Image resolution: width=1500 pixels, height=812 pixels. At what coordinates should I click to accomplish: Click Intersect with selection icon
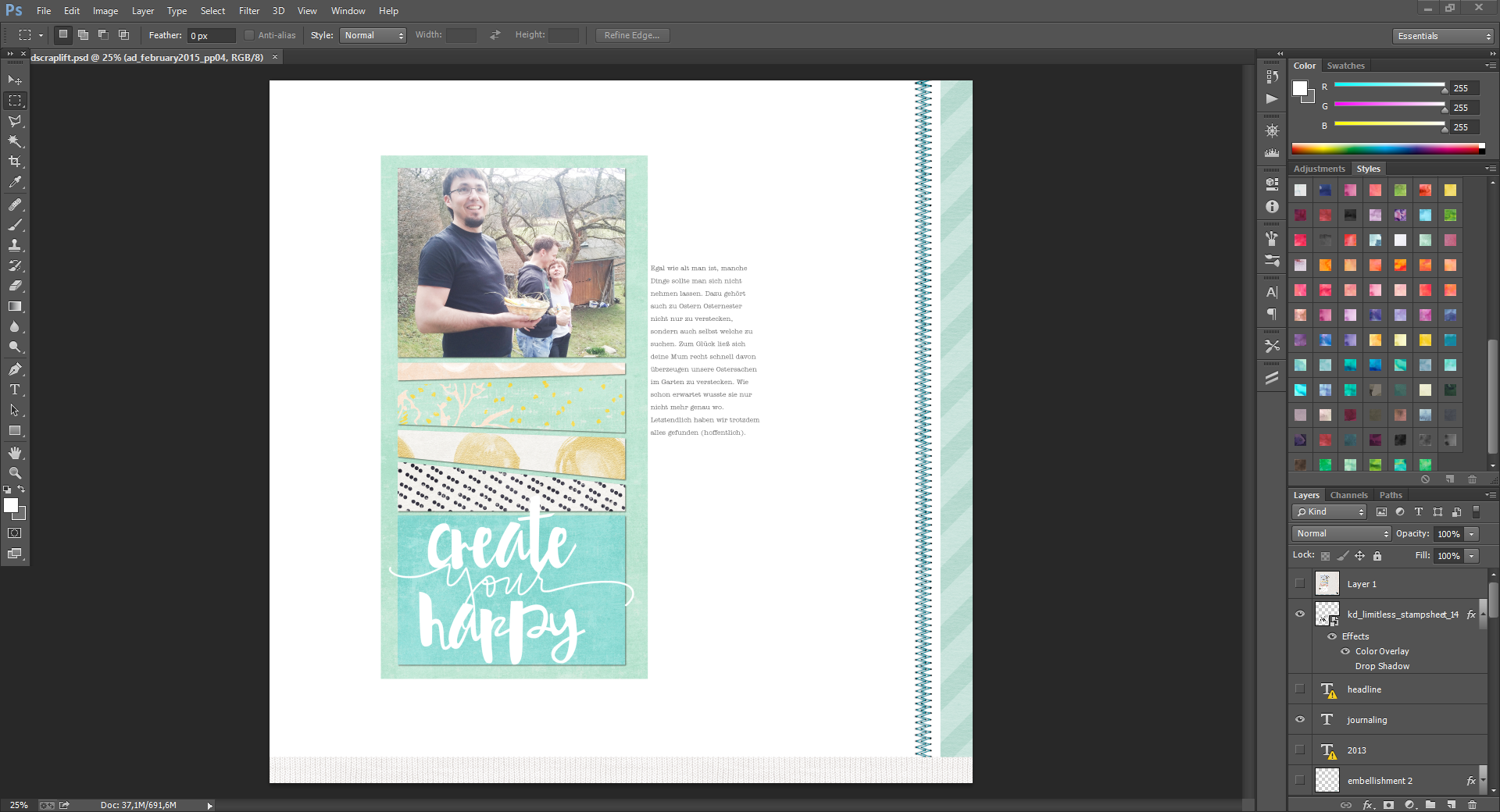coord(123,35)
